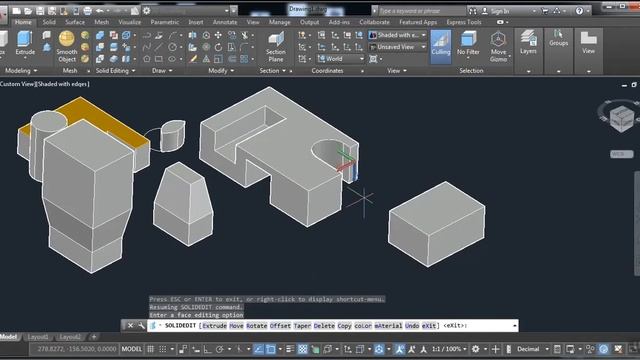Toggle grid display in status bar
Viewport: 640px width, 360px height.
point(151,349)
